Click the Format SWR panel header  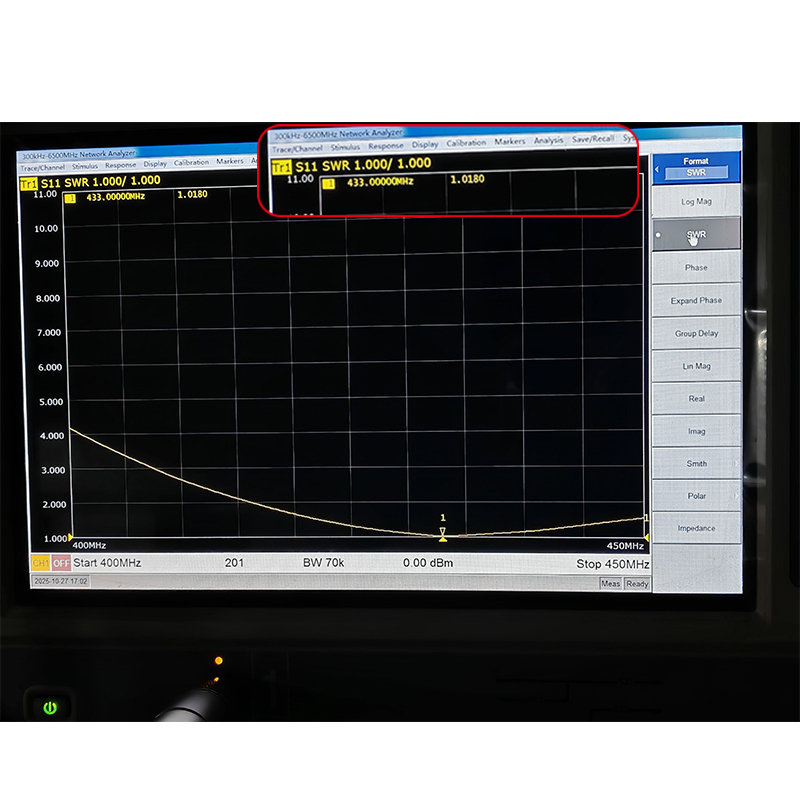point(696,167)
